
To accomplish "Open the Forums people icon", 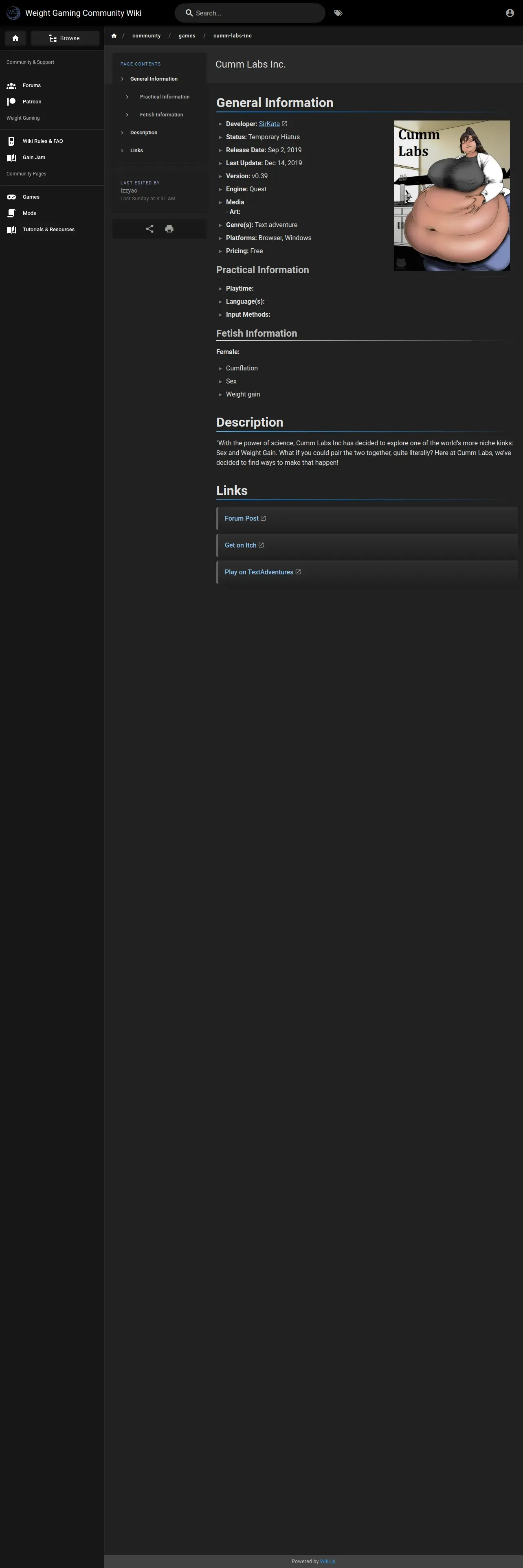I will 11,86.
